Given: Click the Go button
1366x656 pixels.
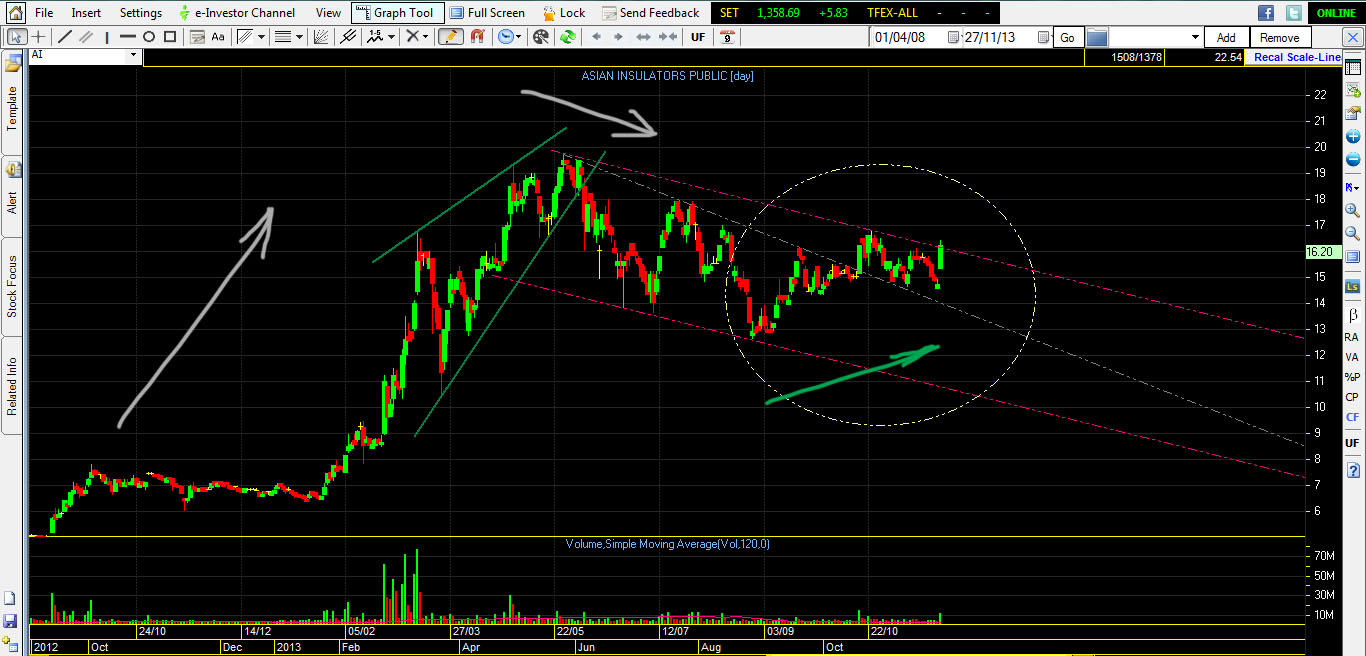Looking at the screenshot, I should pyautogui.click(x=1067, y=37).
